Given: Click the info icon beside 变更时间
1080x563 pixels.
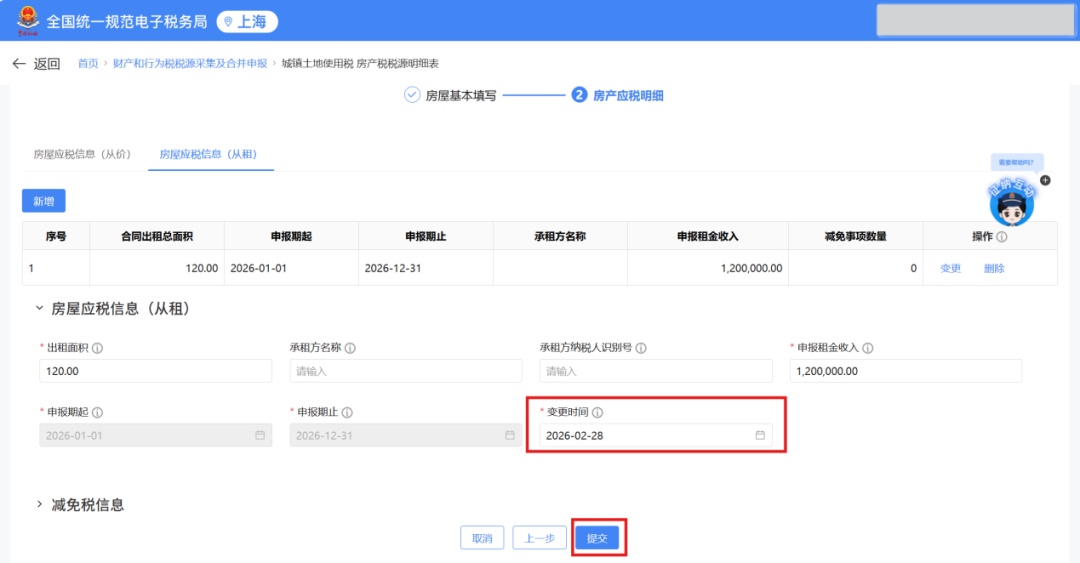Looking at the screenshot, I should (x=597, y=413).
